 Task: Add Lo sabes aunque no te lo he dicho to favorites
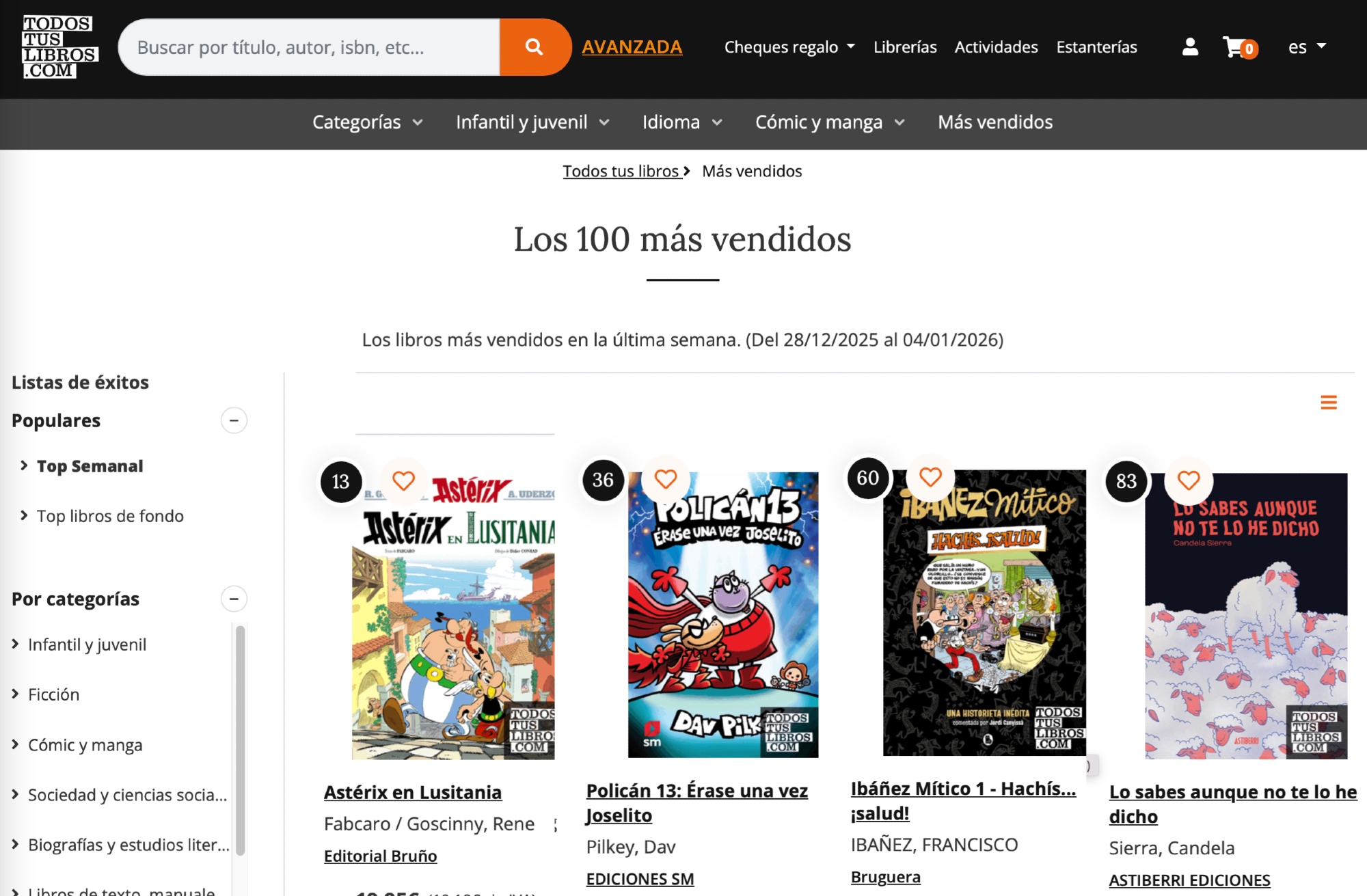1189,480
